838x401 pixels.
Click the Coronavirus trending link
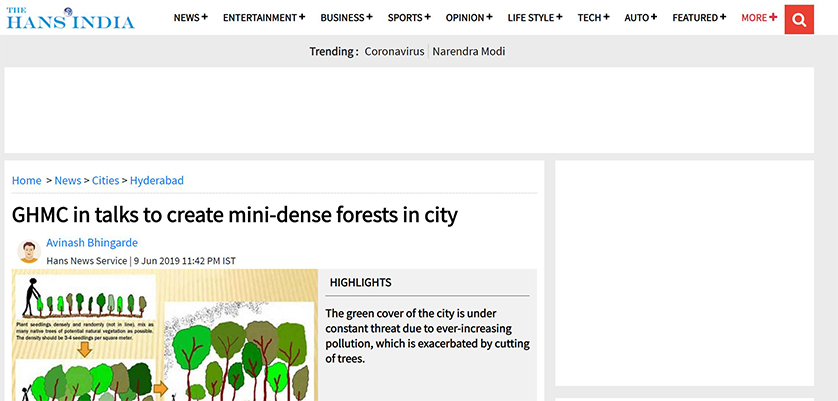[394, 51]
